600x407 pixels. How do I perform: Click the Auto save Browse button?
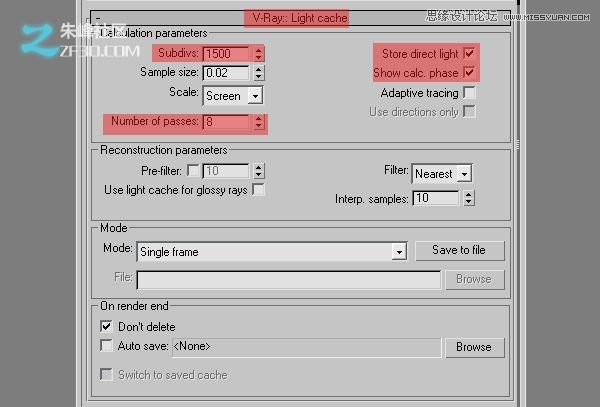473,347
